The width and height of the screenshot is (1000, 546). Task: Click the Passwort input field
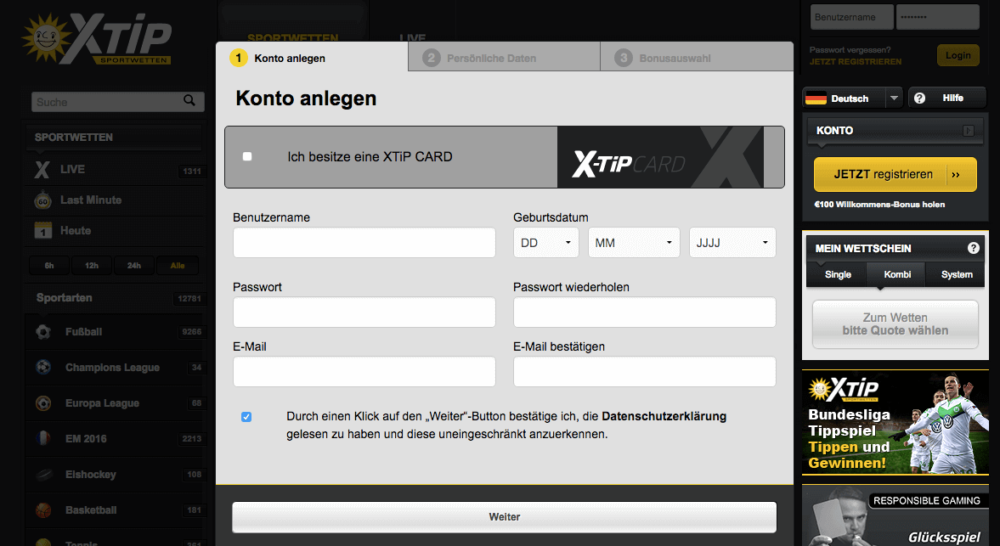click(x=364, y=312)
